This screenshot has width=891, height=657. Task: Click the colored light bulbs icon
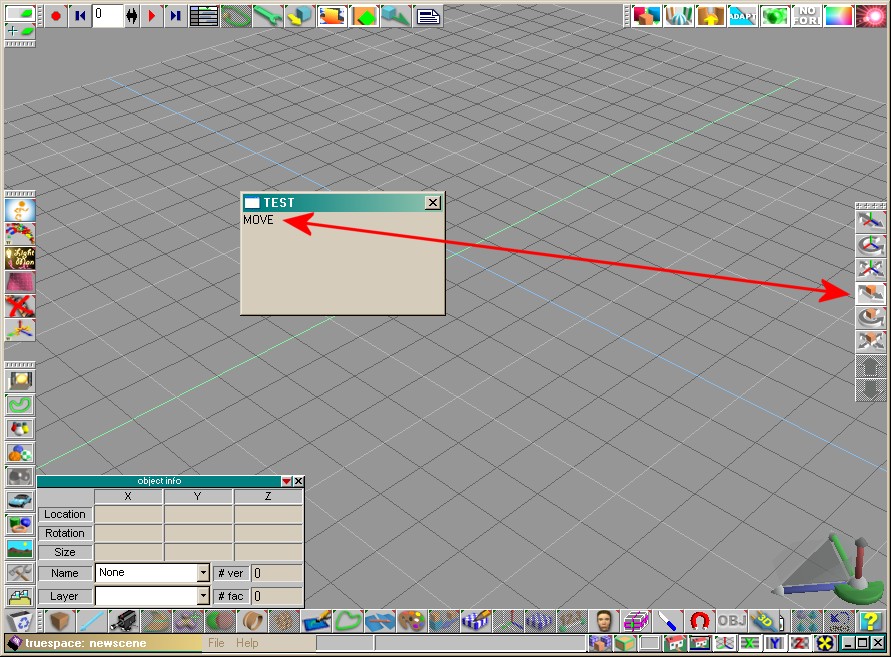(x=20, y=429)
